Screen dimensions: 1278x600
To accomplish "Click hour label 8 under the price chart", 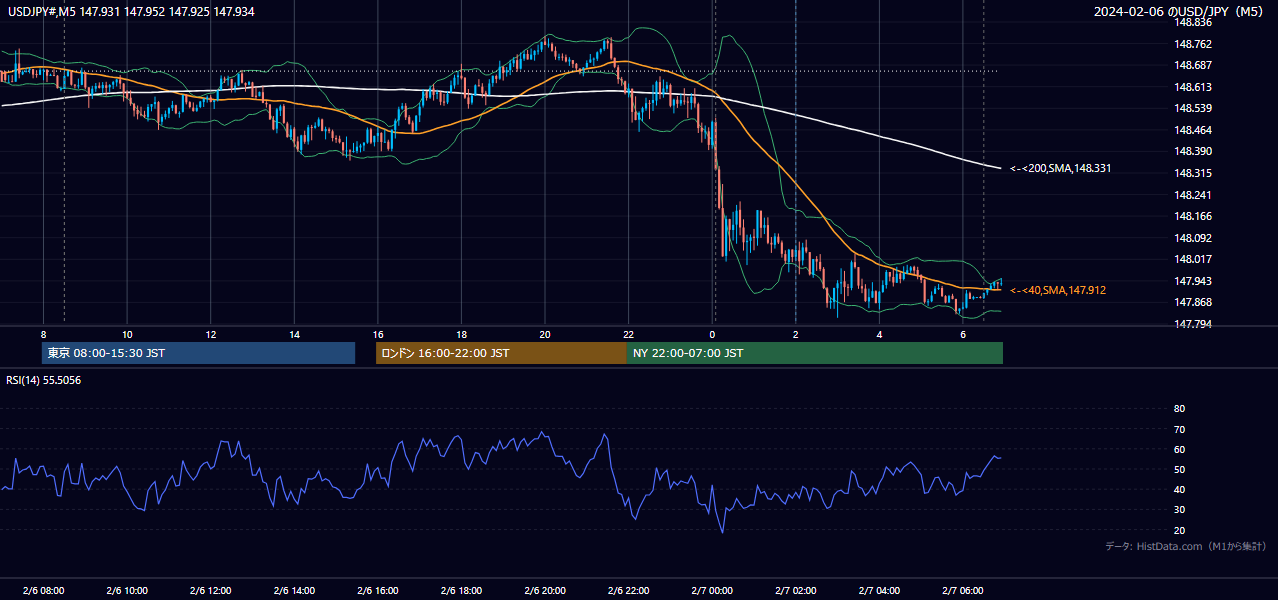I will tap(43, 334).
